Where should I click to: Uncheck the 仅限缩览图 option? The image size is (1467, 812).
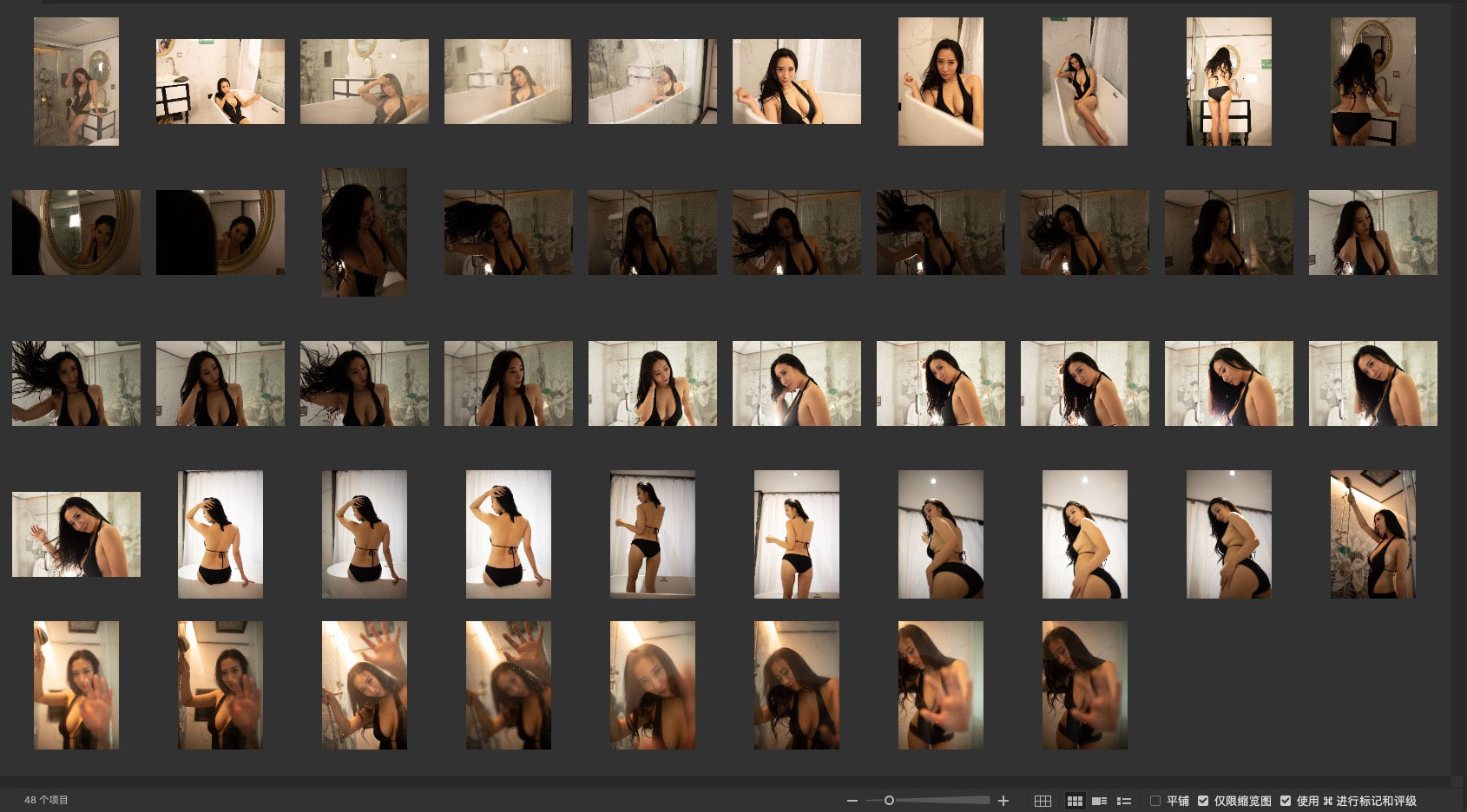point(1203,801)
